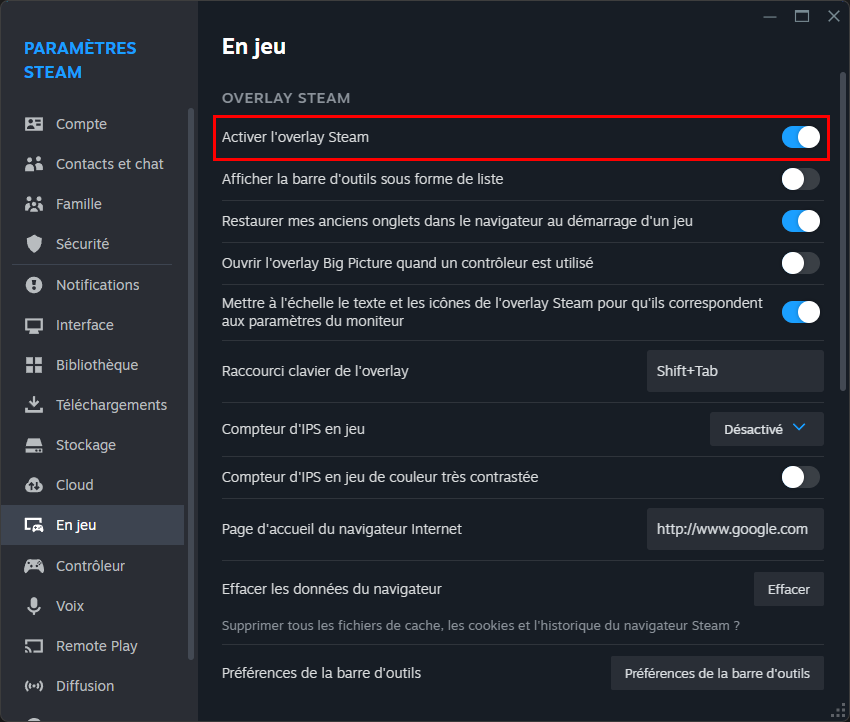Toggle overlay text and icon scaling option
The image size is (850, 722).
800,312
